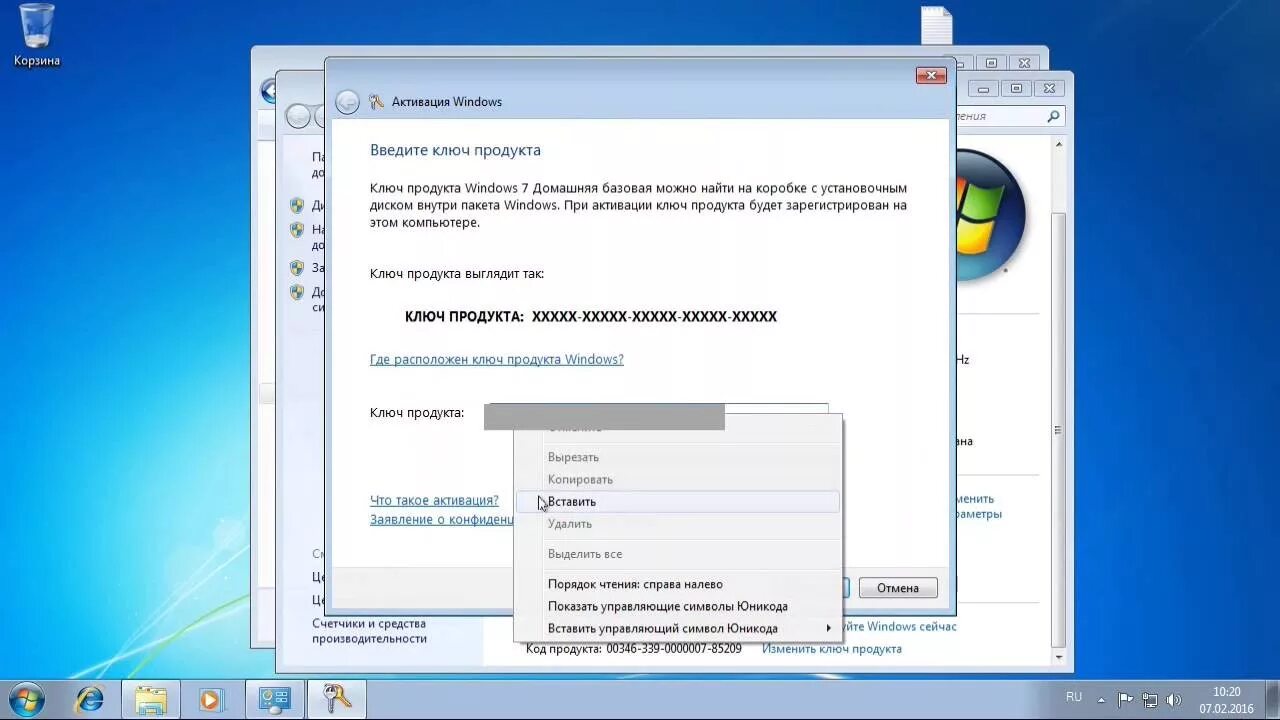The height and width of the screenshot is (720, 1280).
Task: Launch Internet Explorer from the taskbar
Action: [89, 699]
